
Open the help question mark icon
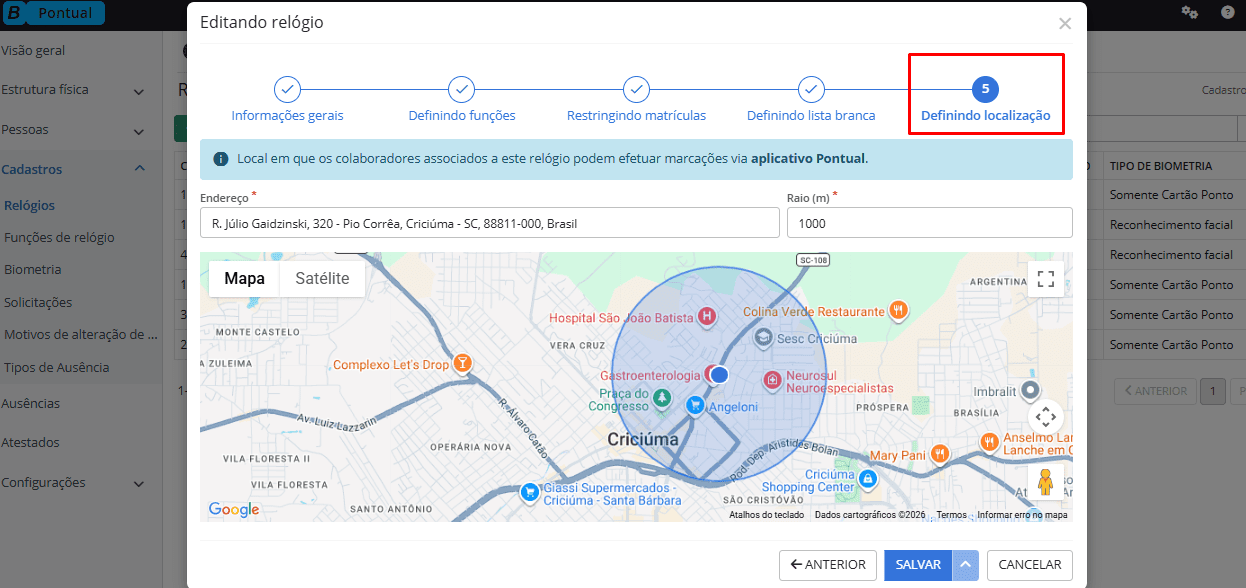click(1227, 12)
